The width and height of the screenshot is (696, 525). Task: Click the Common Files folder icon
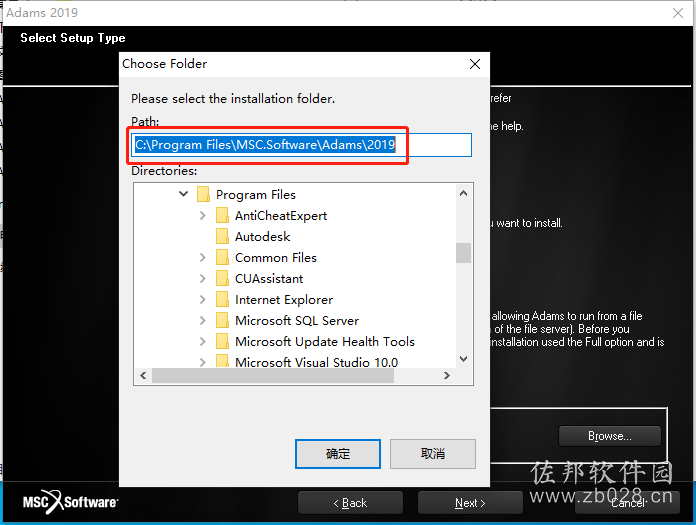[222, 257]
